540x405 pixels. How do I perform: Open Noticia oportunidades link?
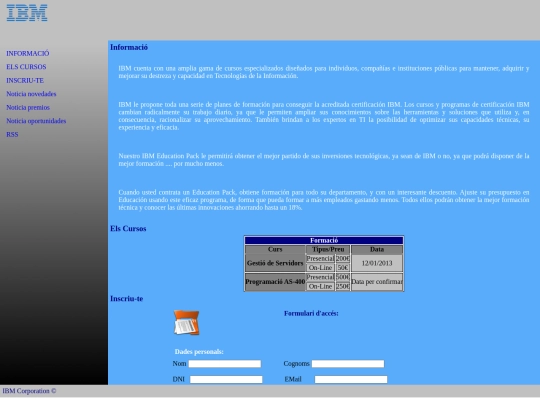tap(36, 121)
